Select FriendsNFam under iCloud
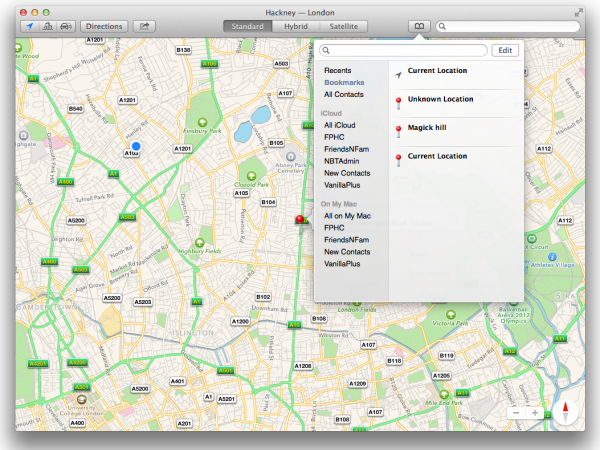 346,149
